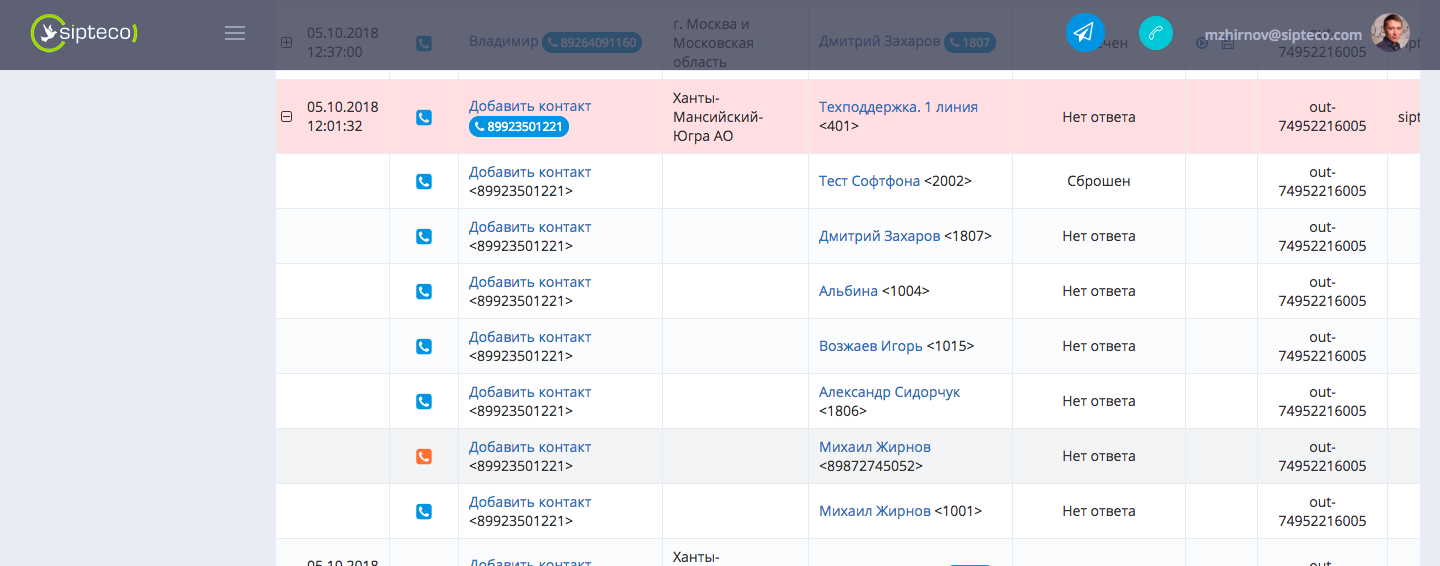Screen dimensions: 1440x566
Task: Click the Владимир contact name
Action: click(x=503, y=42)
